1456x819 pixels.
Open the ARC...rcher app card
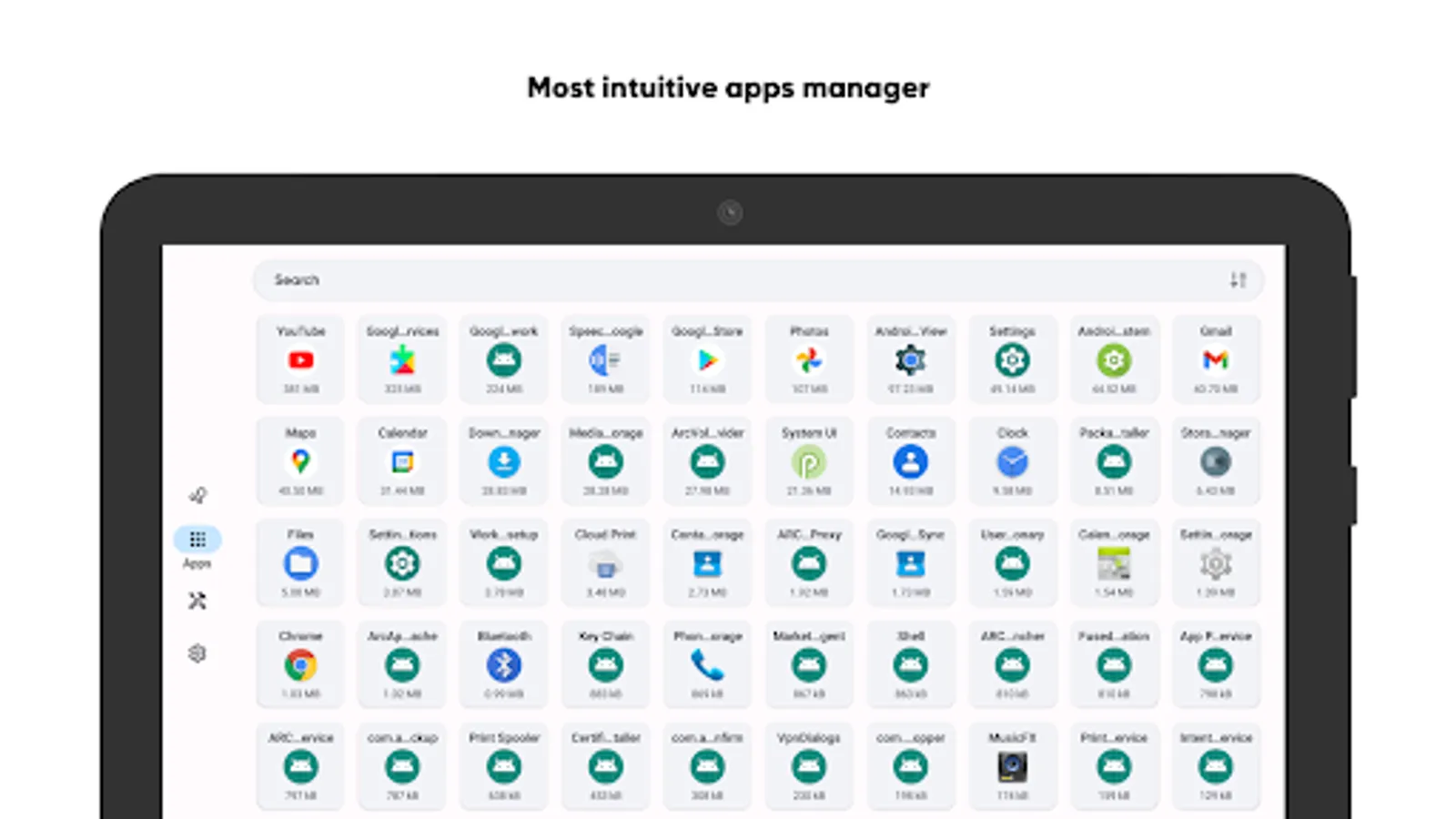pyautogui.click(x=1012, y=665)
